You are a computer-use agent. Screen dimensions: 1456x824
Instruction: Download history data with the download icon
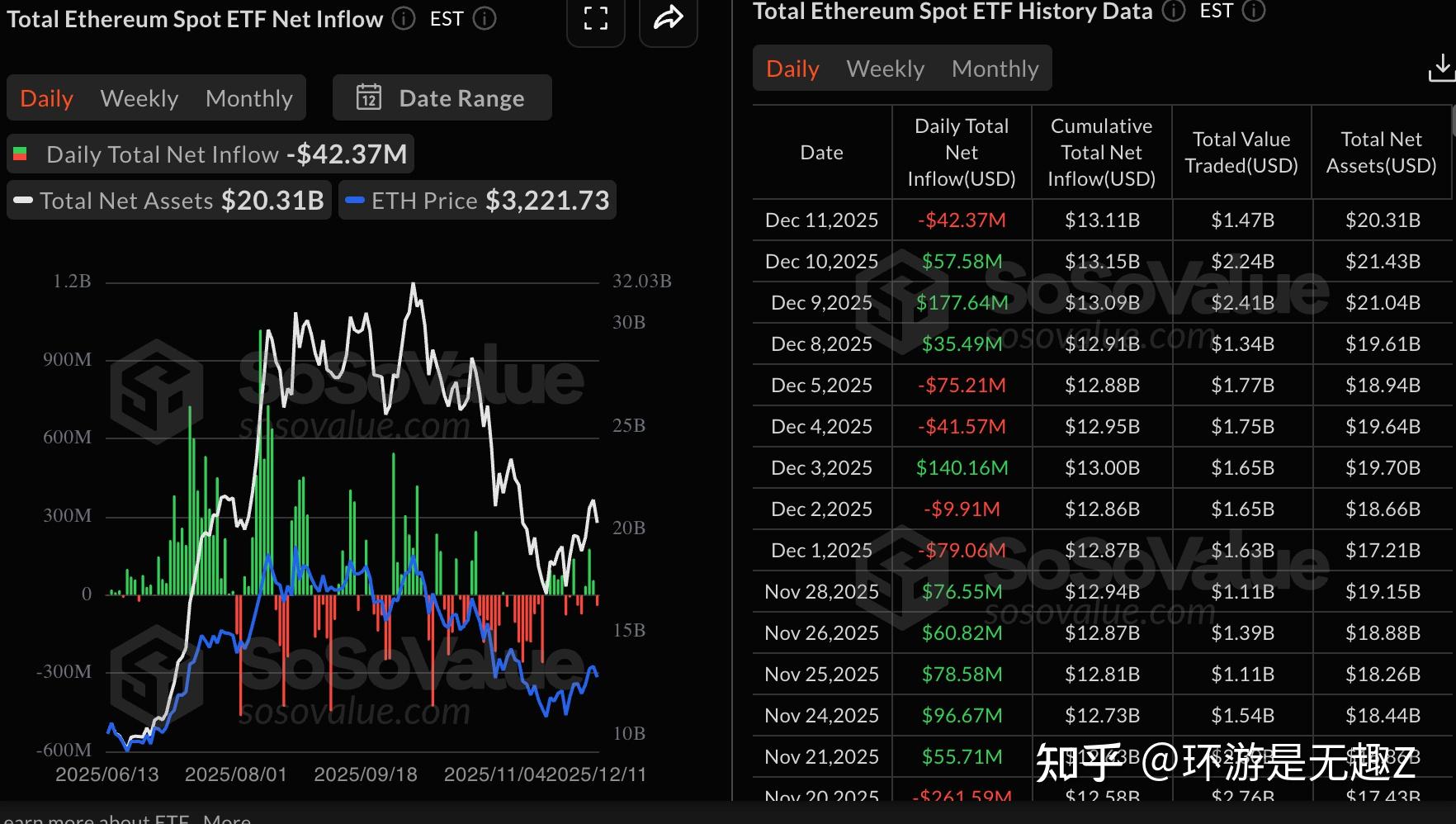(x=1441, y=69)
